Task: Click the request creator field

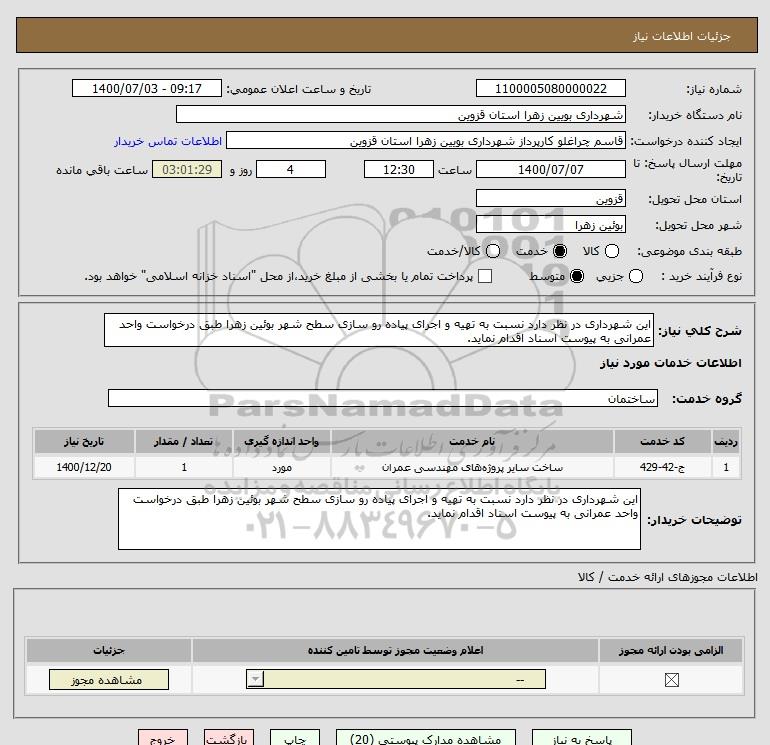Action: (426, 140)
